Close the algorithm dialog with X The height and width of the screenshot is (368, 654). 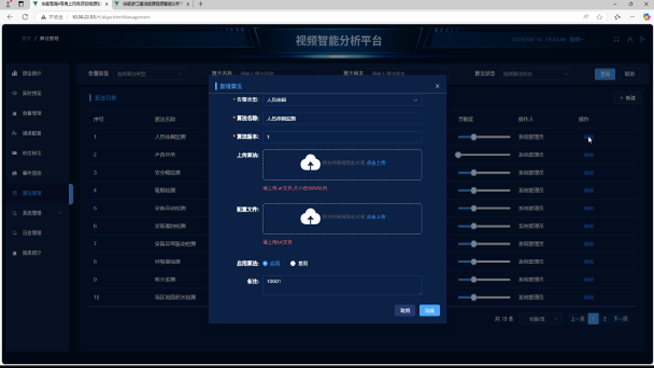coord(437,86)
